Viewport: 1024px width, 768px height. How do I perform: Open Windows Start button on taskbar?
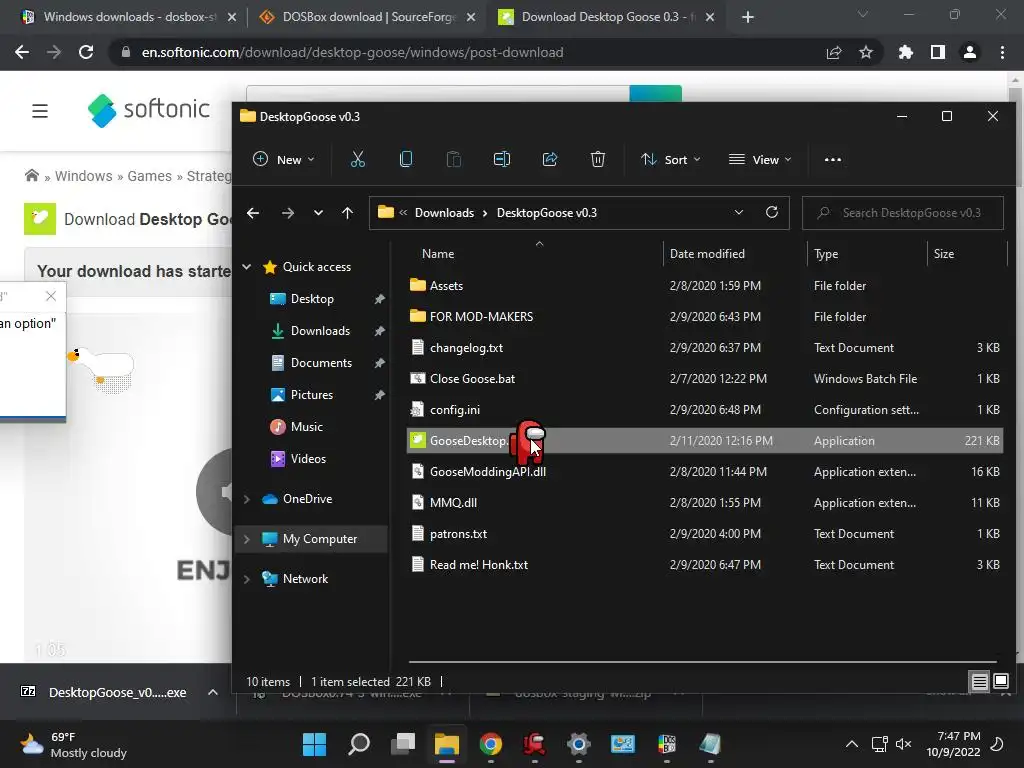314,744
